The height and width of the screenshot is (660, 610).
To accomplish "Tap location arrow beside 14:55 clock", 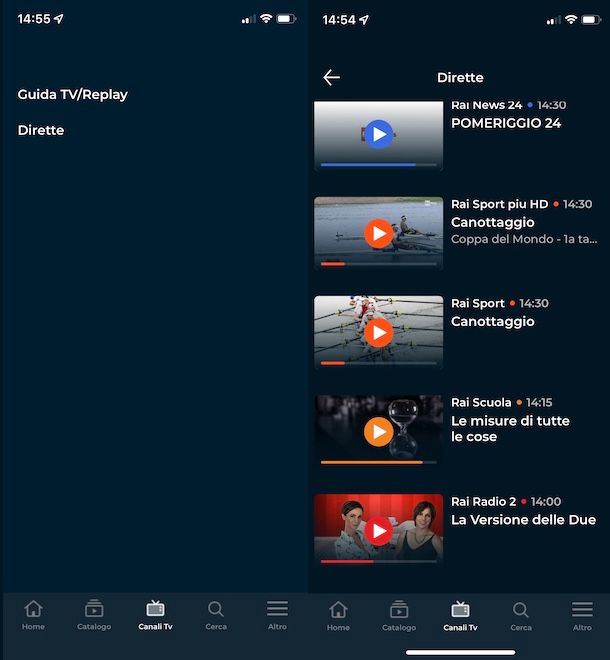I will 59,19.
